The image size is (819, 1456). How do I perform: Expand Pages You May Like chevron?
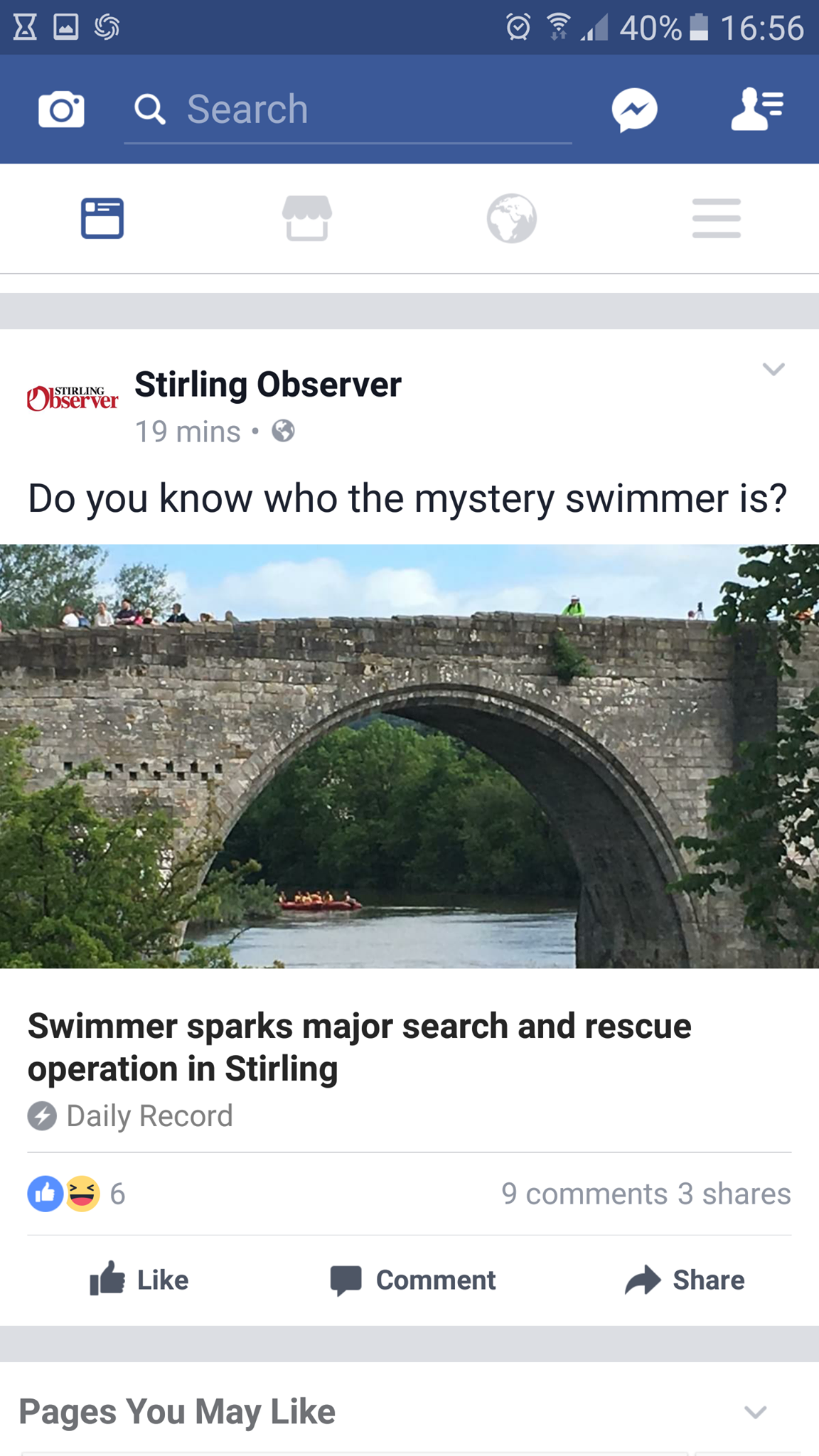[x=755, y=1411]
